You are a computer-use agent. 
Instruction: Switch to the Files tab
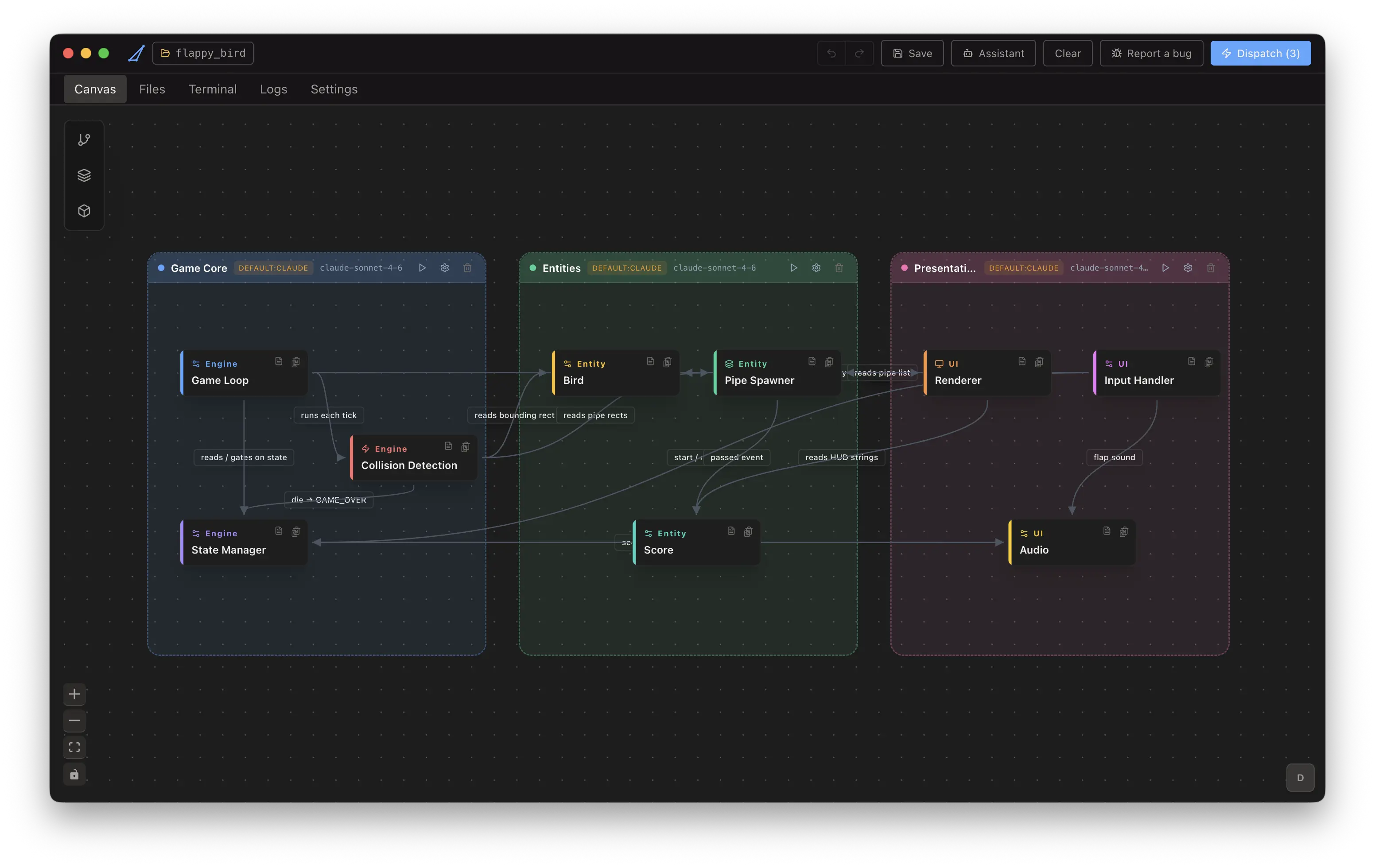pos(152,89)
